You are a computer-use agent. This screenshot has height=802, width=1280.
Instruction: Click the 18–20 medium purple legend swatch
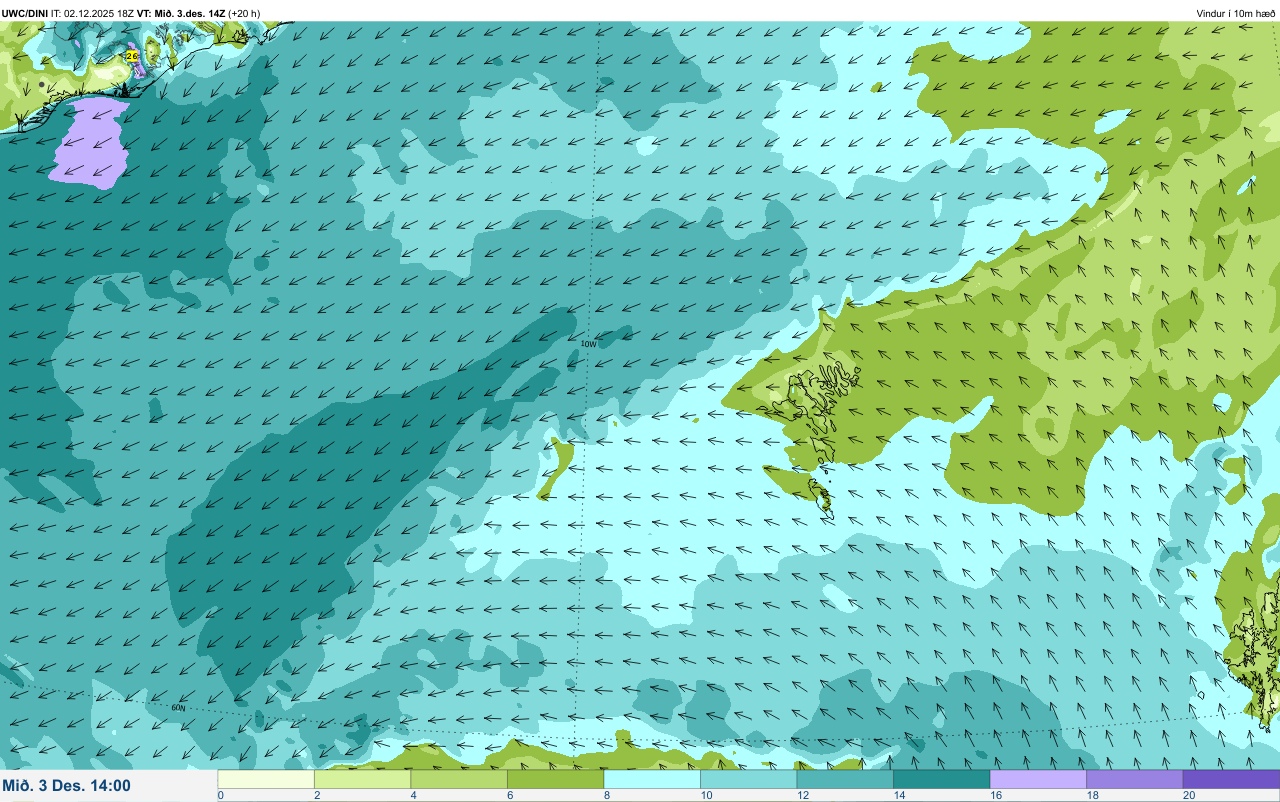click(x=1134, y=779)
